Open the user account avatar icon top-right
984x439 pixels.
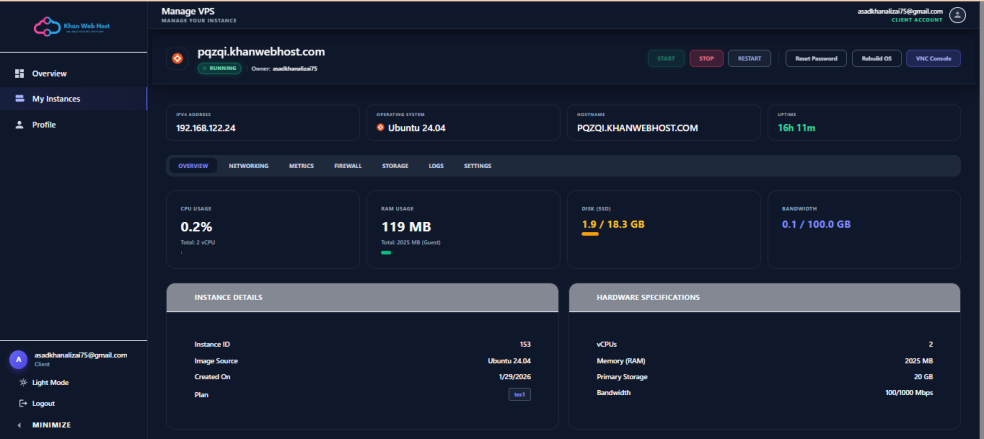(957, 15)
